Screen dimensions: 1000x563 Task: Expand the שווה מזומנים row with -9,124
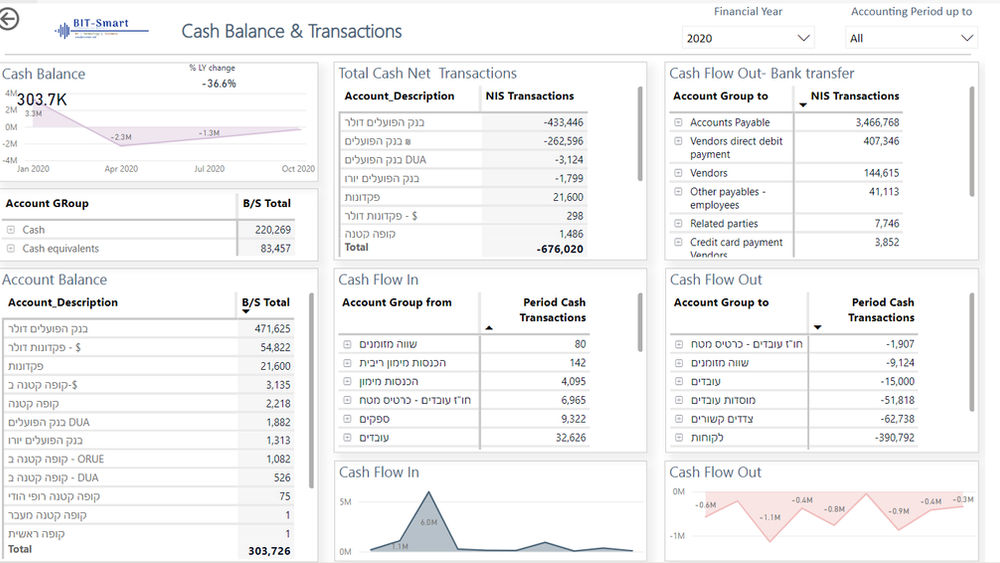pyautogui.click(x=679, y=363)
